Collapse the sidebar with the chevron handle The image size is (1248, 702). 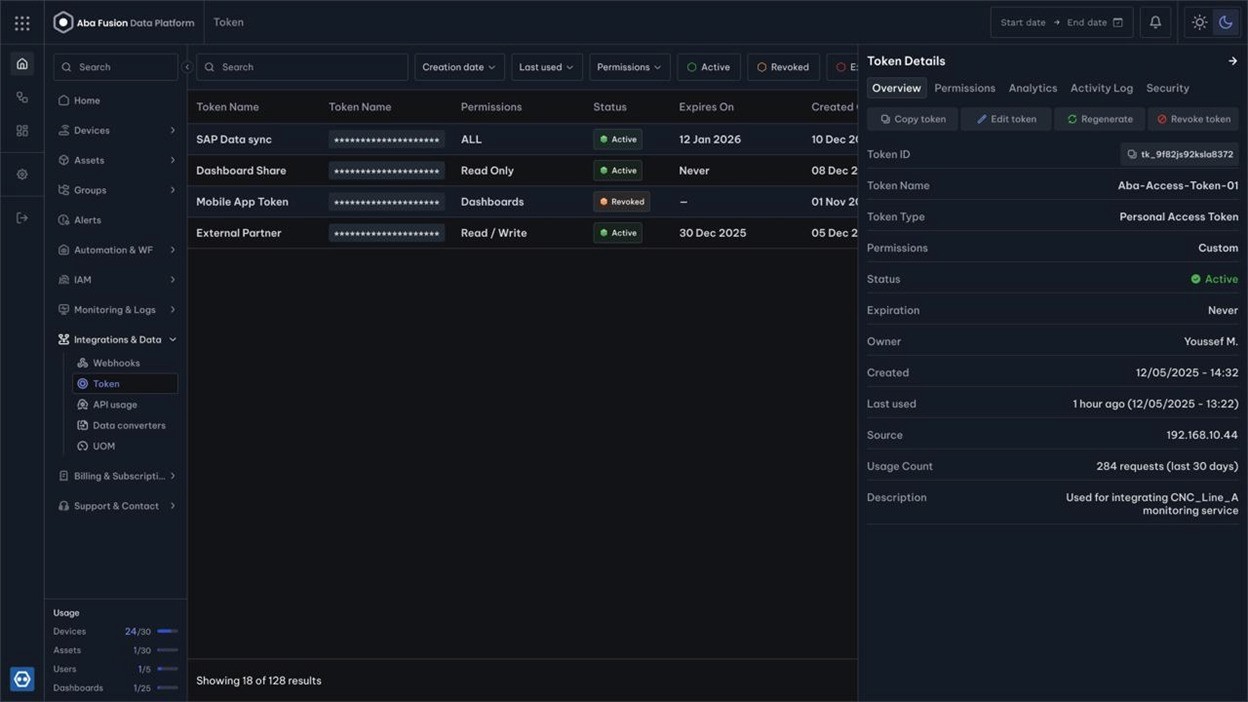[187, 67]
